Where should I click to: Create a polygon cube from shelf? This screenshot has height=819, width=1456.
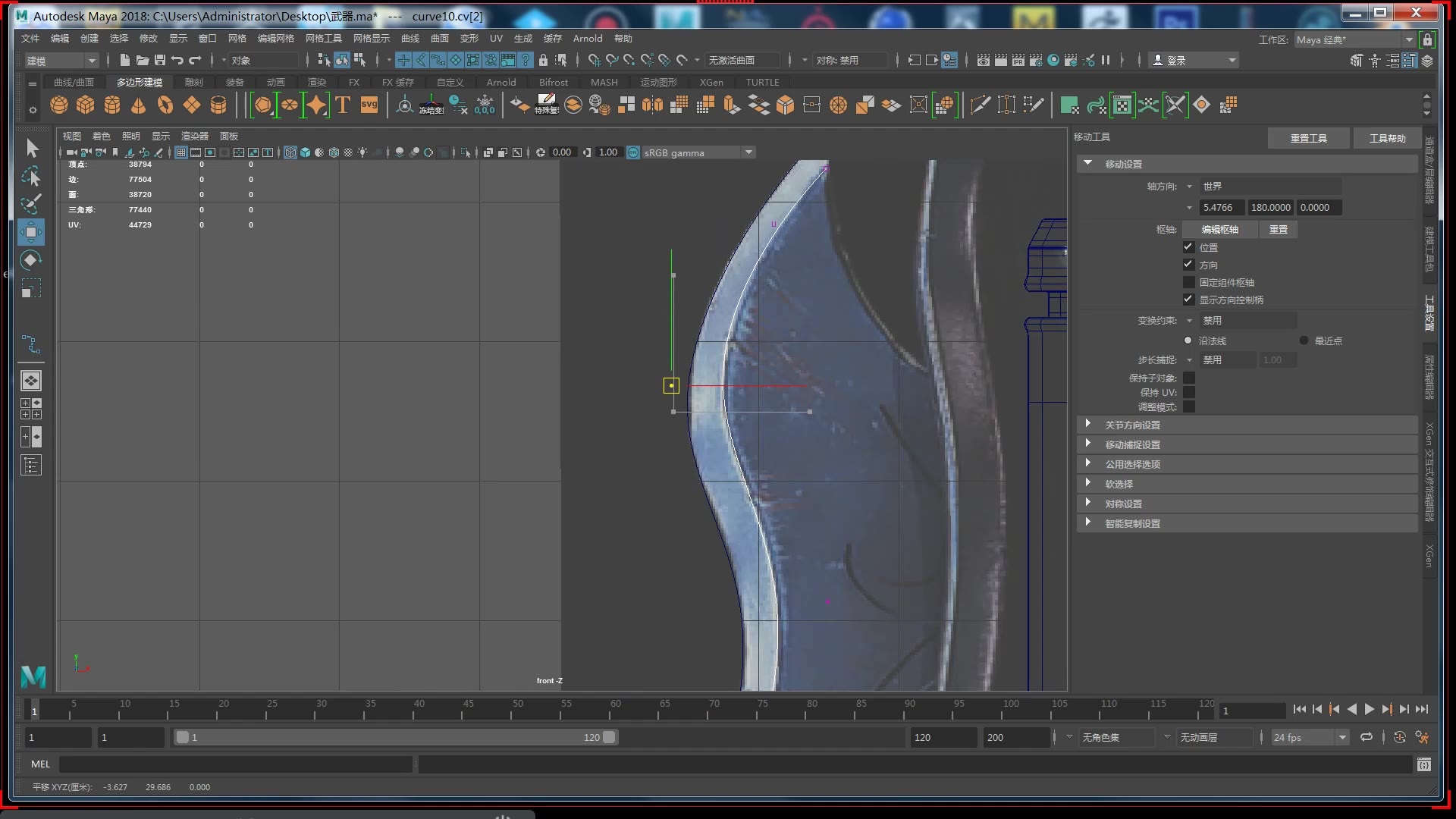point(86,105)
